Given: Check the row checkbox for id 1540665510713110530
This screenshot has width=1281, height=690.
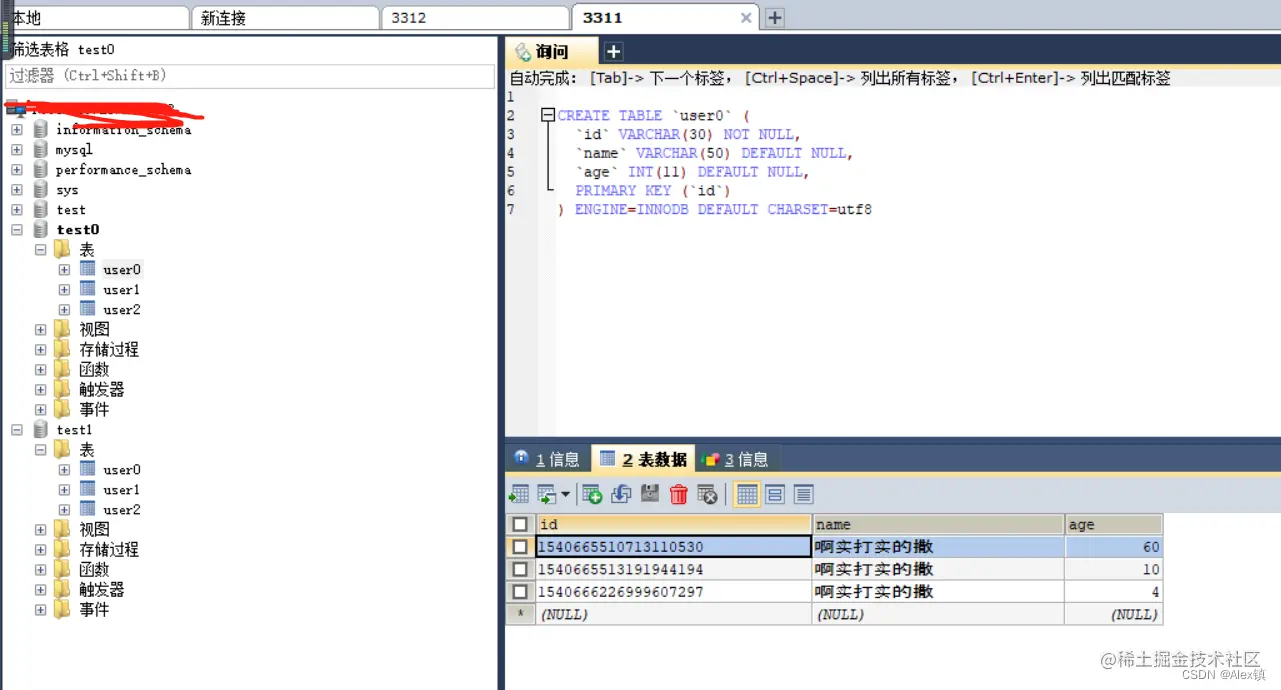Looking at the screenshot, I should tap(520, 547).
